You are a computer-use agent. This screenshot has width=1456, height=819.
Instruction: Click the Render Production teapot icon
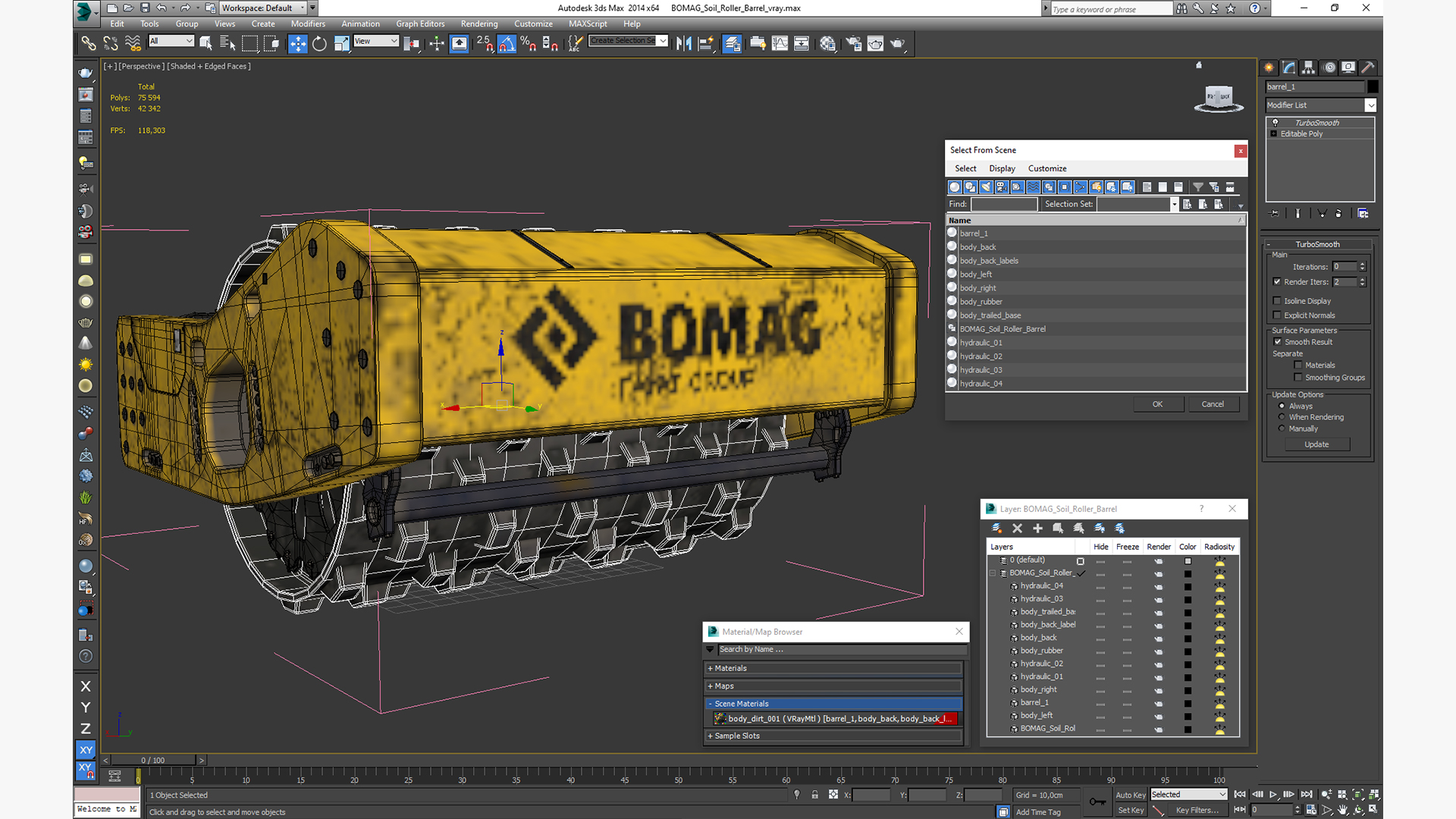897,43
